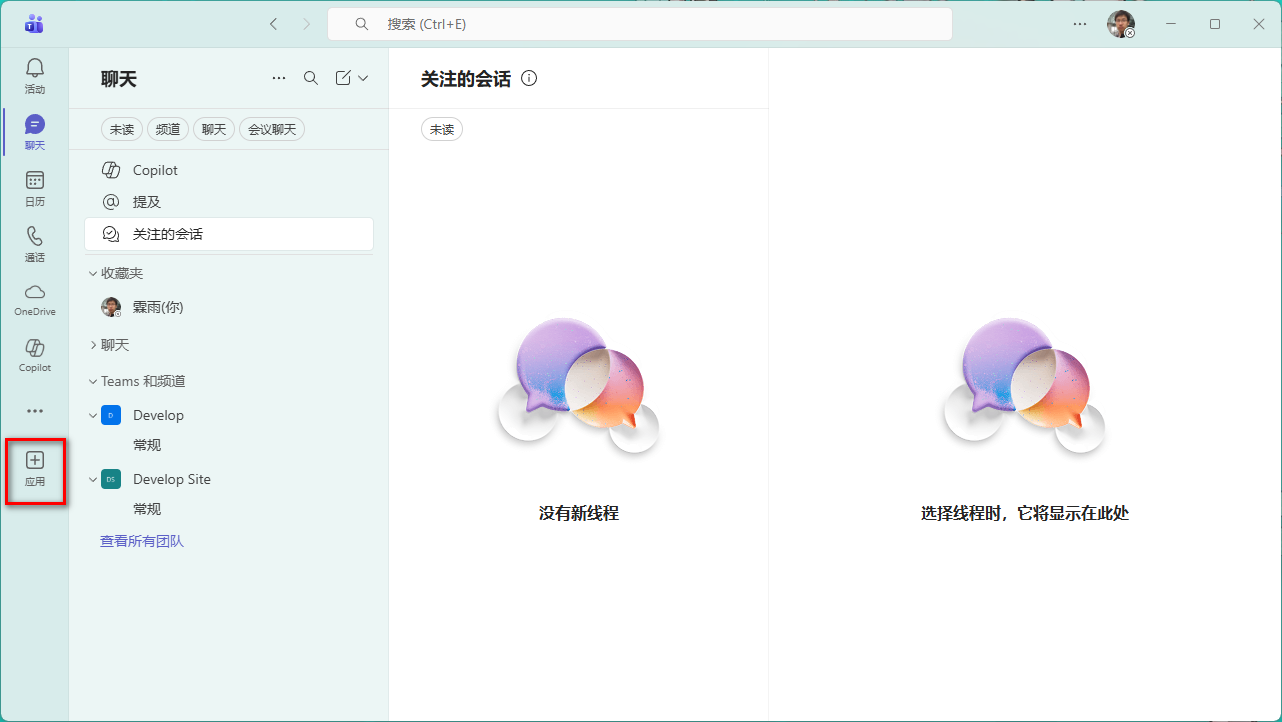Click the Develop Site team avatar
The height and width of the screenshot is (722, 1282).
pyautogui.click(x=111, y=479)
